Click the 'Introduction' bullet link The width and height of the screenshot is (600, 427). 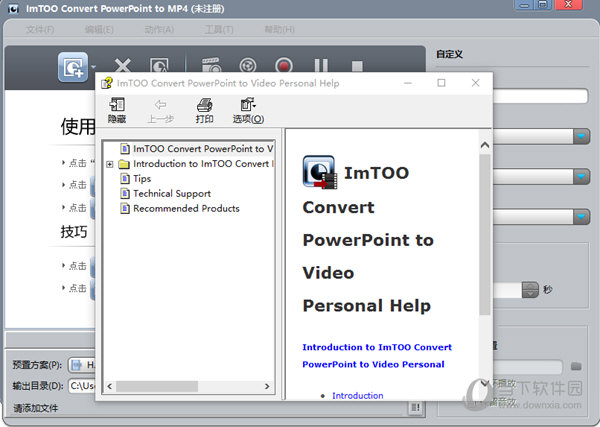point(357,395)
